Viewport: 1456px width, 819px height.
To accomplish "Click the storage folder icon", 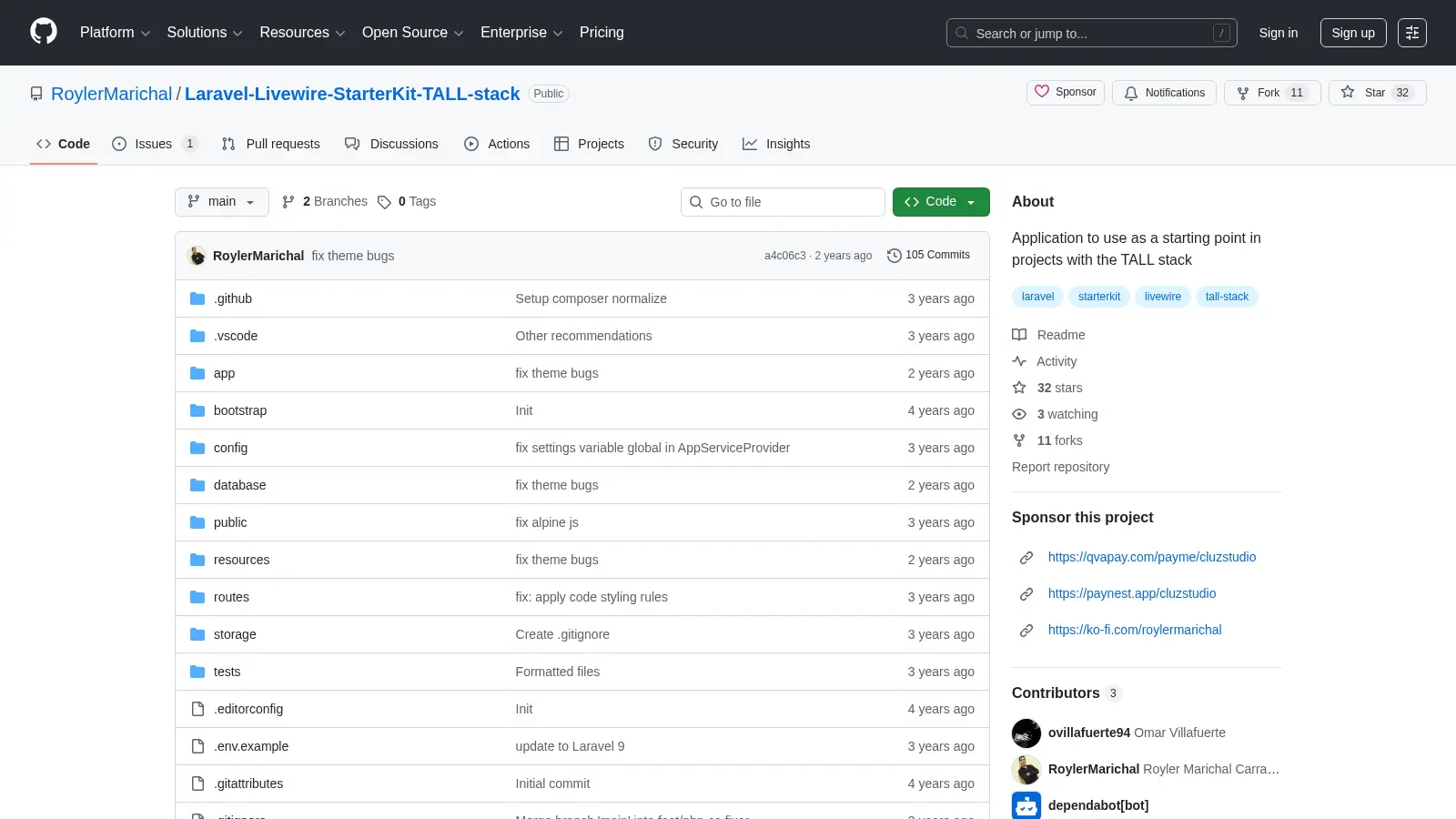I will 197,634.
